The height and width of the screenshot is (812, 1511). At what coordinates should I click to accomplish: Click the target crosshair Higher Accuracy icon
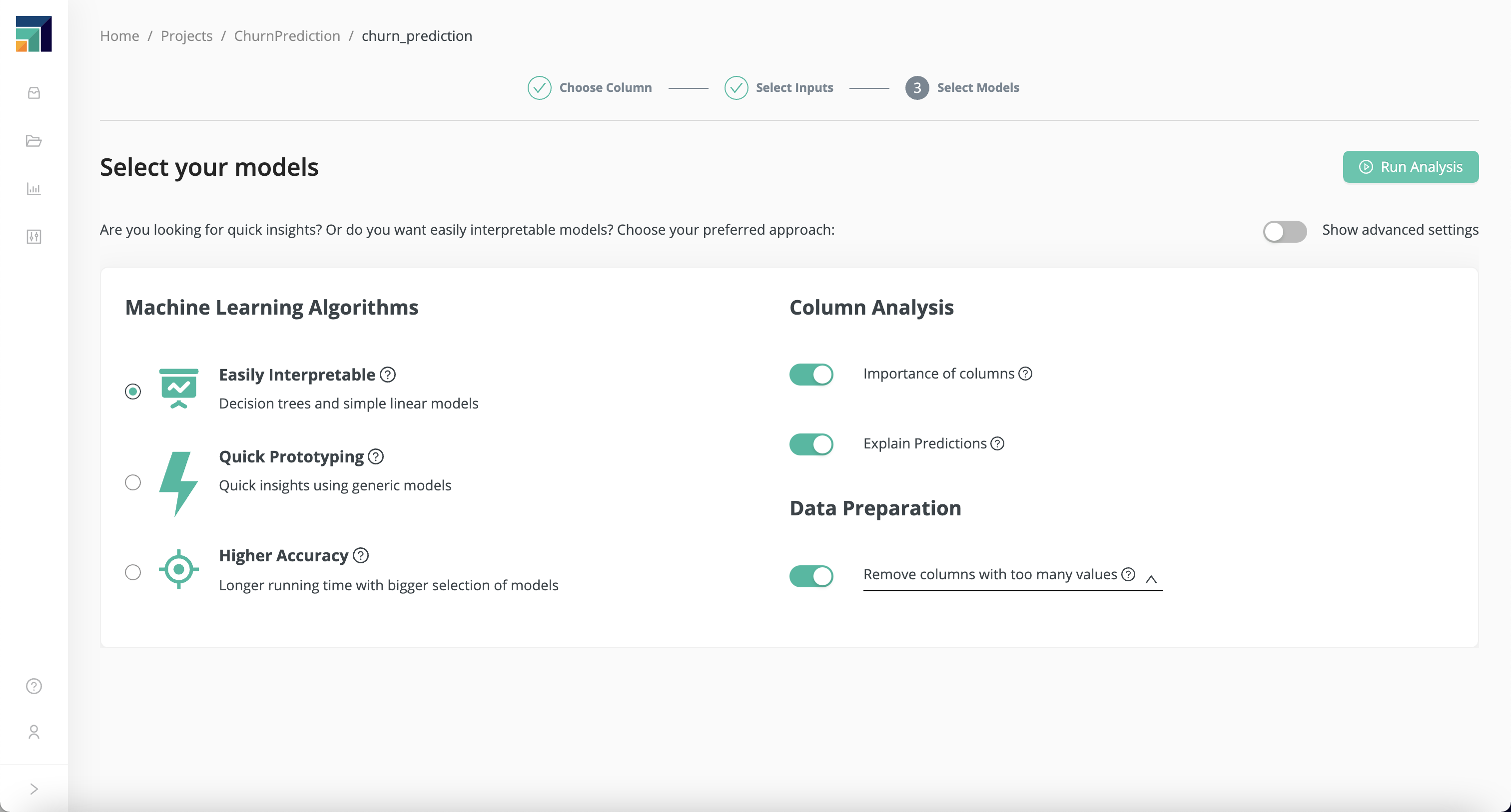click(179, 569)
